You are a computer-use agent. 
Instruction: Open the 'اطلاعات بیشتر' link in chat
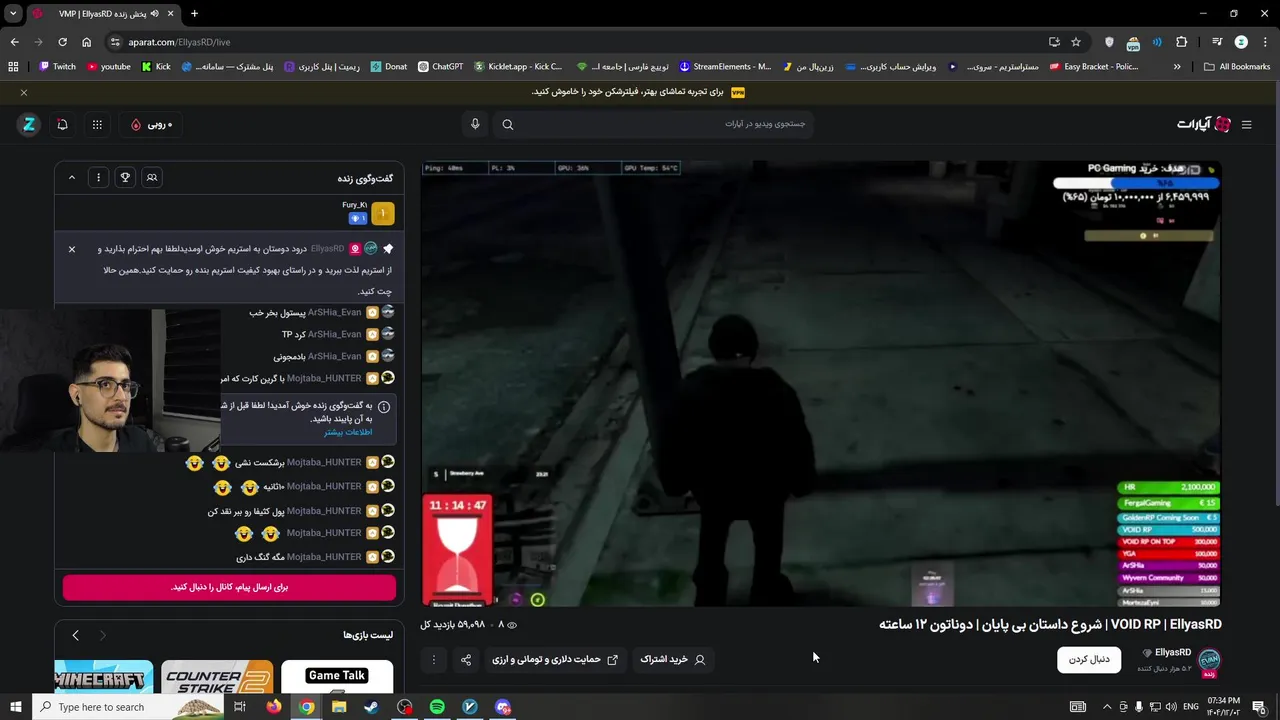pos(348,432)
